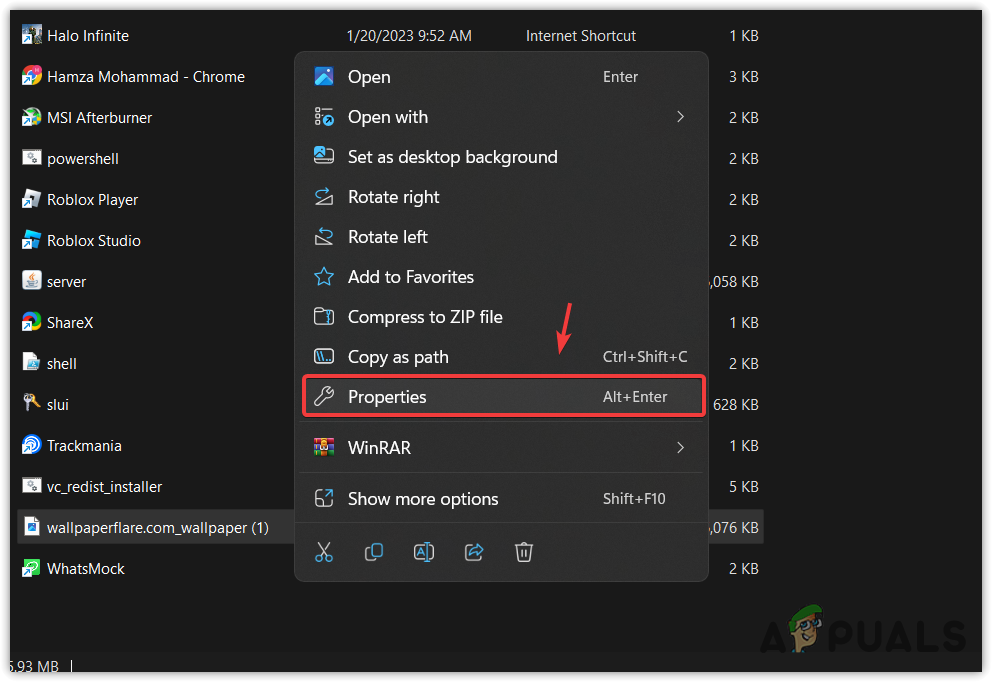Select the Halo Infinite file name
The height and width of the screenshot is (682, 992).
88,36
